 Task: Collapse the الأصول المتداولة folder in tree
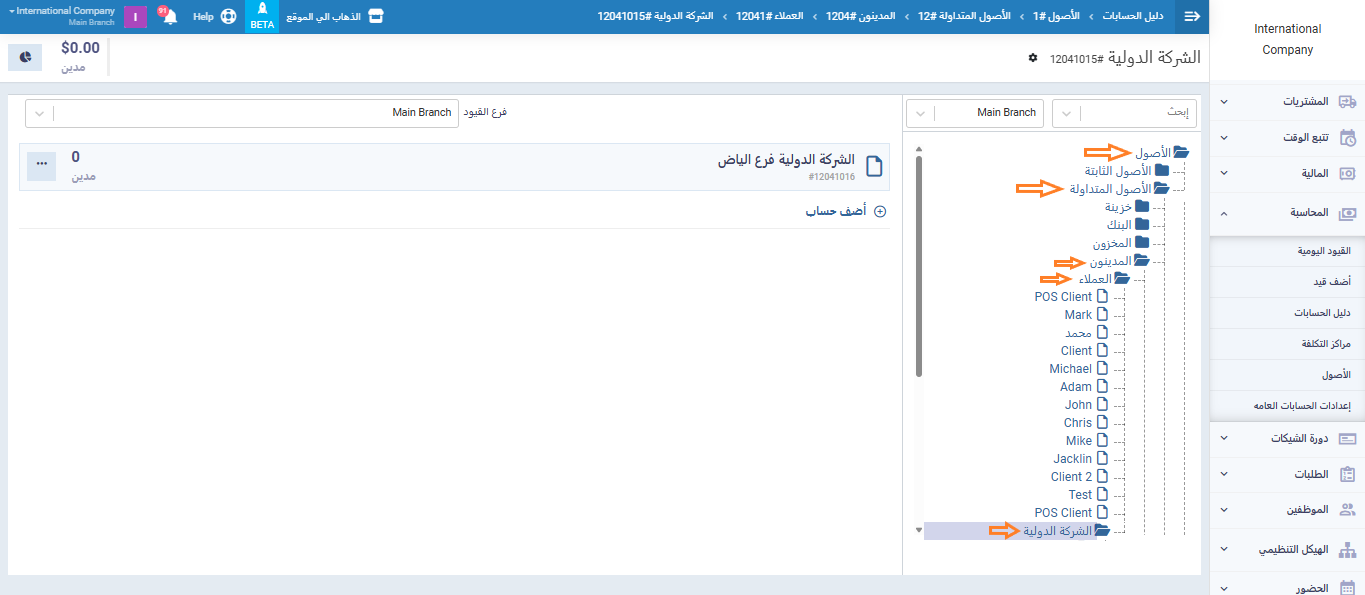(1161, 189)
